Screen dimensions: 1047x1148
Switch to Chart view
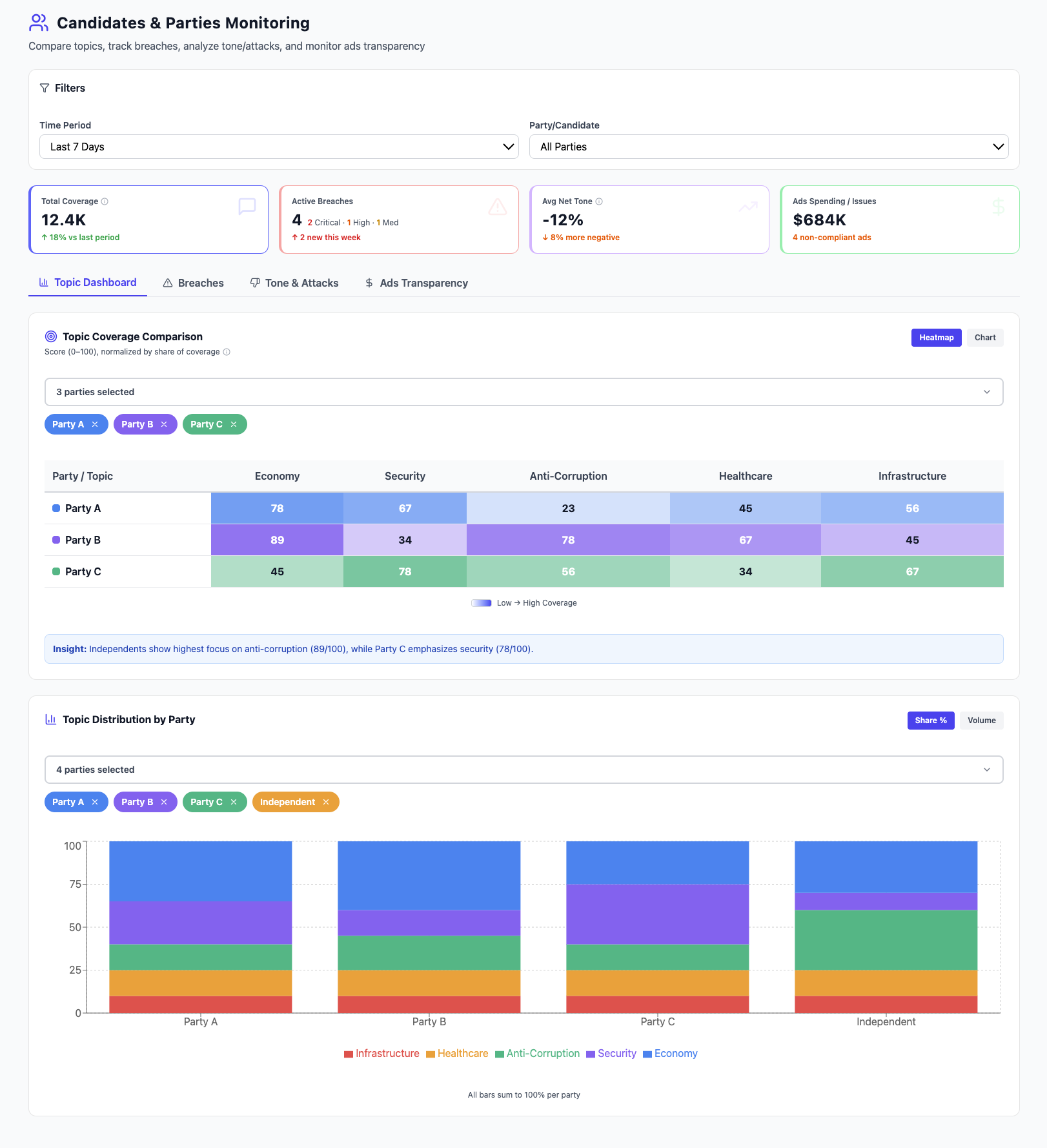point(985,338)
